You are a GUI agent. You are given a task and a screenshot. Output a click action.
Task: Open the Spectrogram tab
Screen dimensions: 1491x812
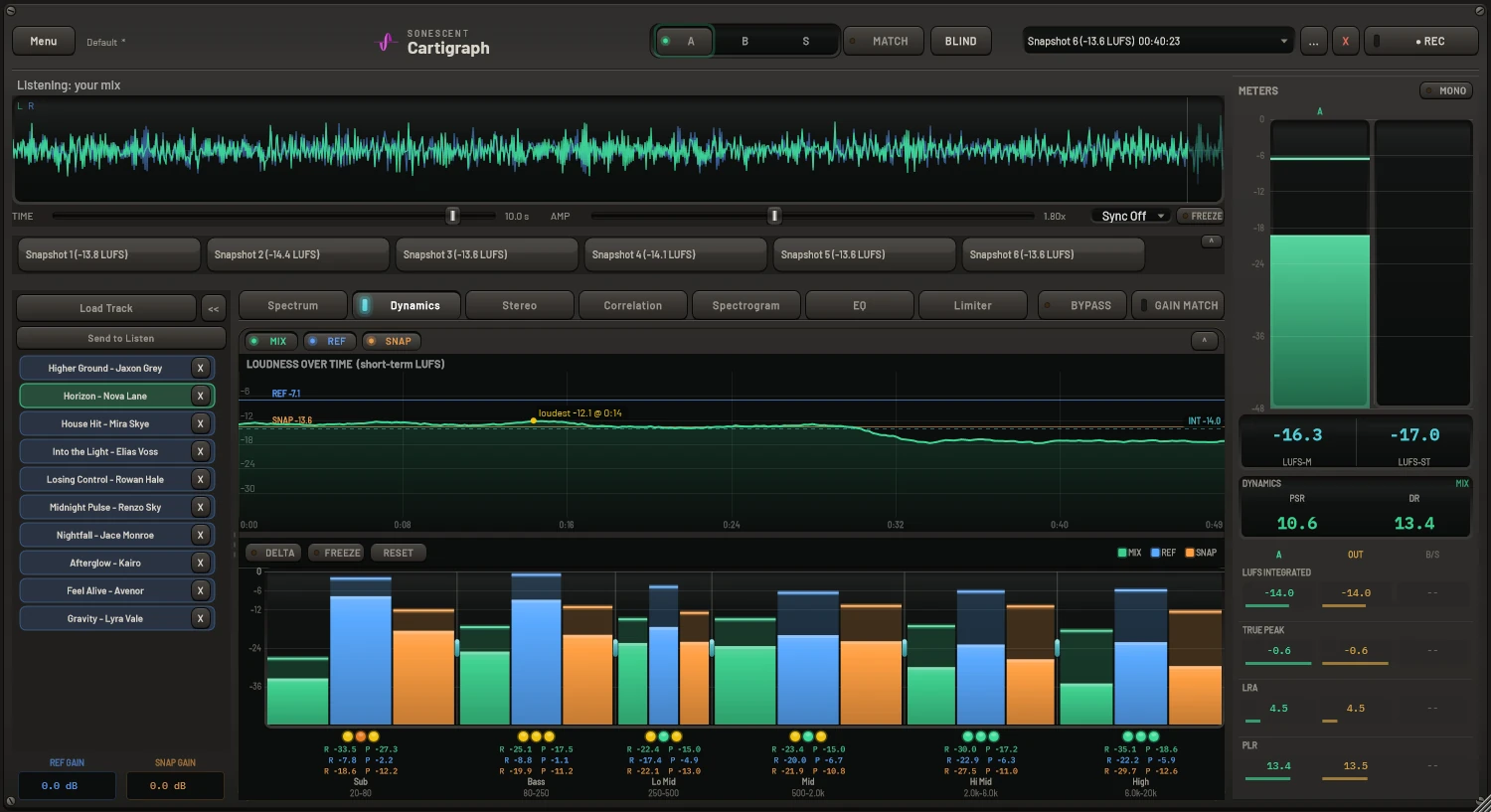pos(745,305)
